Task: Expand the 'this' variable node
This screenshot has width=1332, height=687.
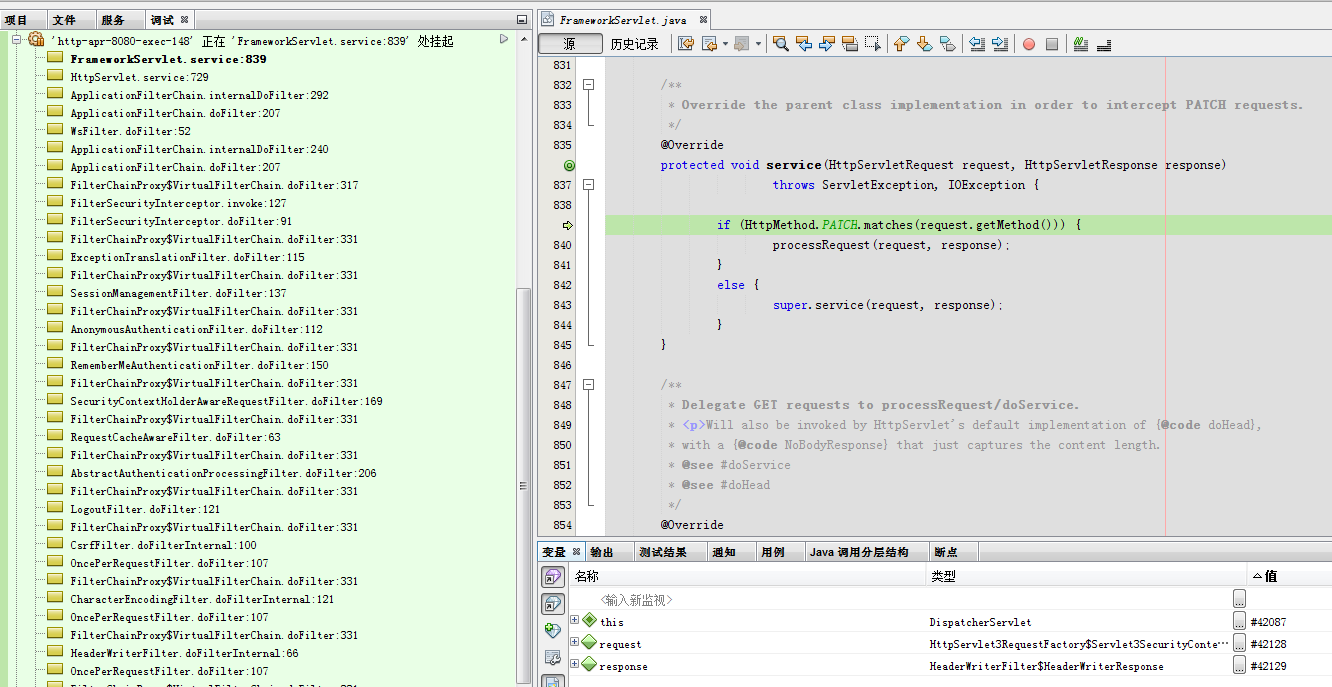Action: [x=575, y=621]
